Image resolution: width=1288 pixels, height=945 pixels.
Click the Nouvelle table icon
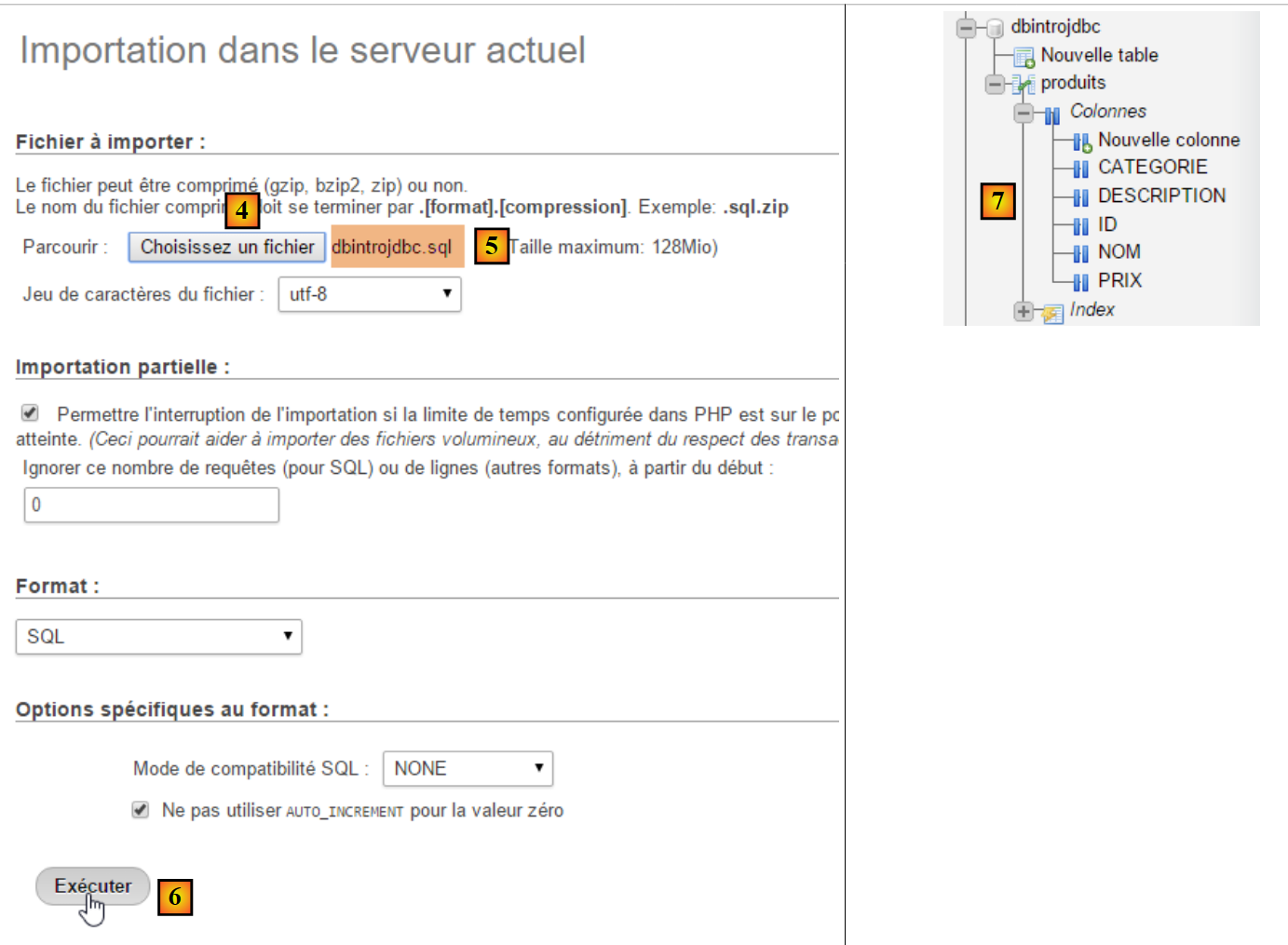click(1024, 57)
